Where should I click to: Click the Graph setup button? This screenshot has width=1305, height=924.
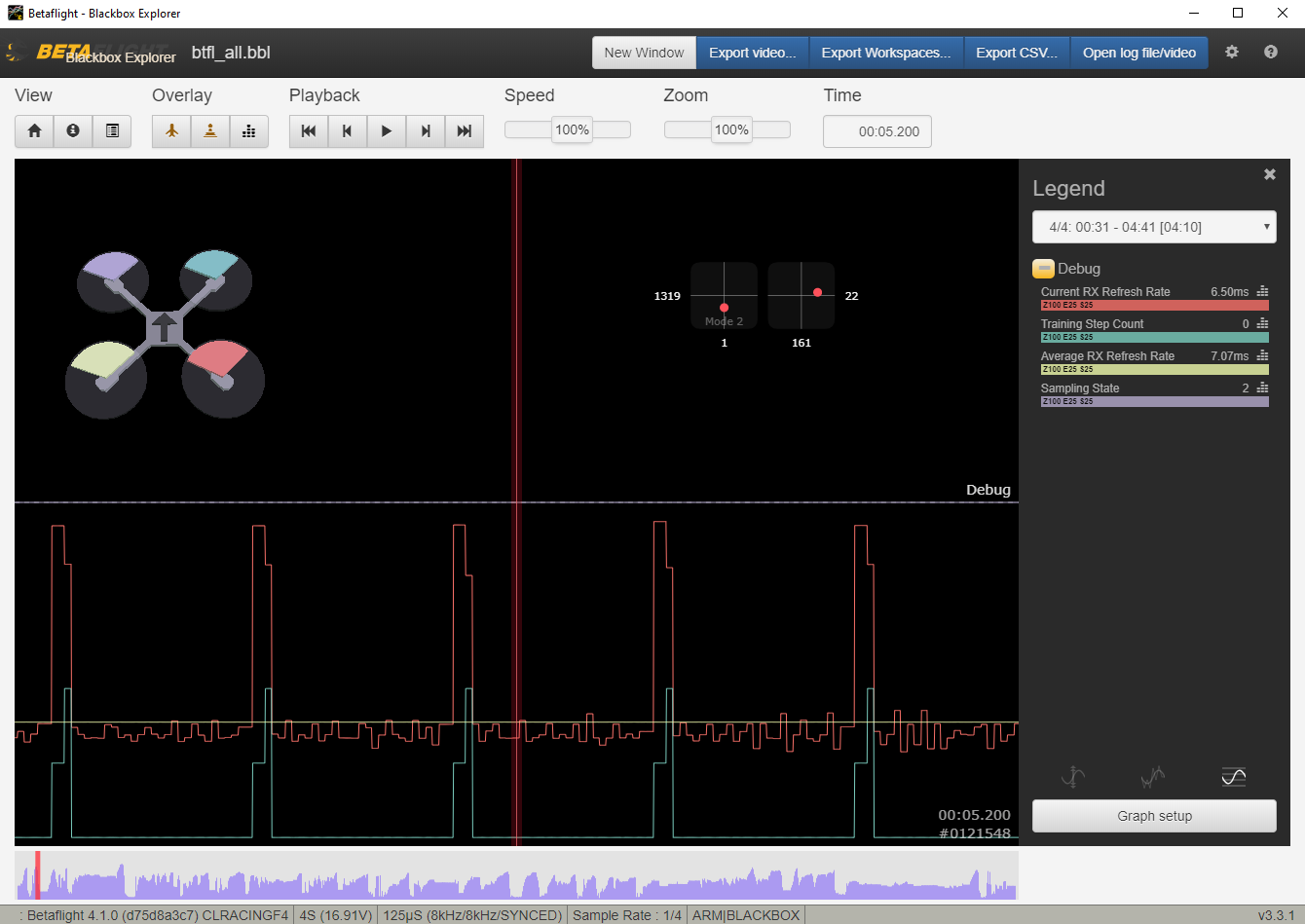pyautogui.click(x=1154, y=816)
